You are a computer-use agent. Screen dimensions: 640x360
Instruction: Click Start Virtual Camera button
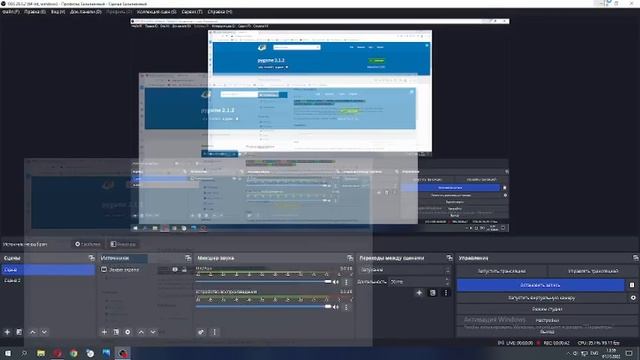pyautogui.click(x=541, y=298)
